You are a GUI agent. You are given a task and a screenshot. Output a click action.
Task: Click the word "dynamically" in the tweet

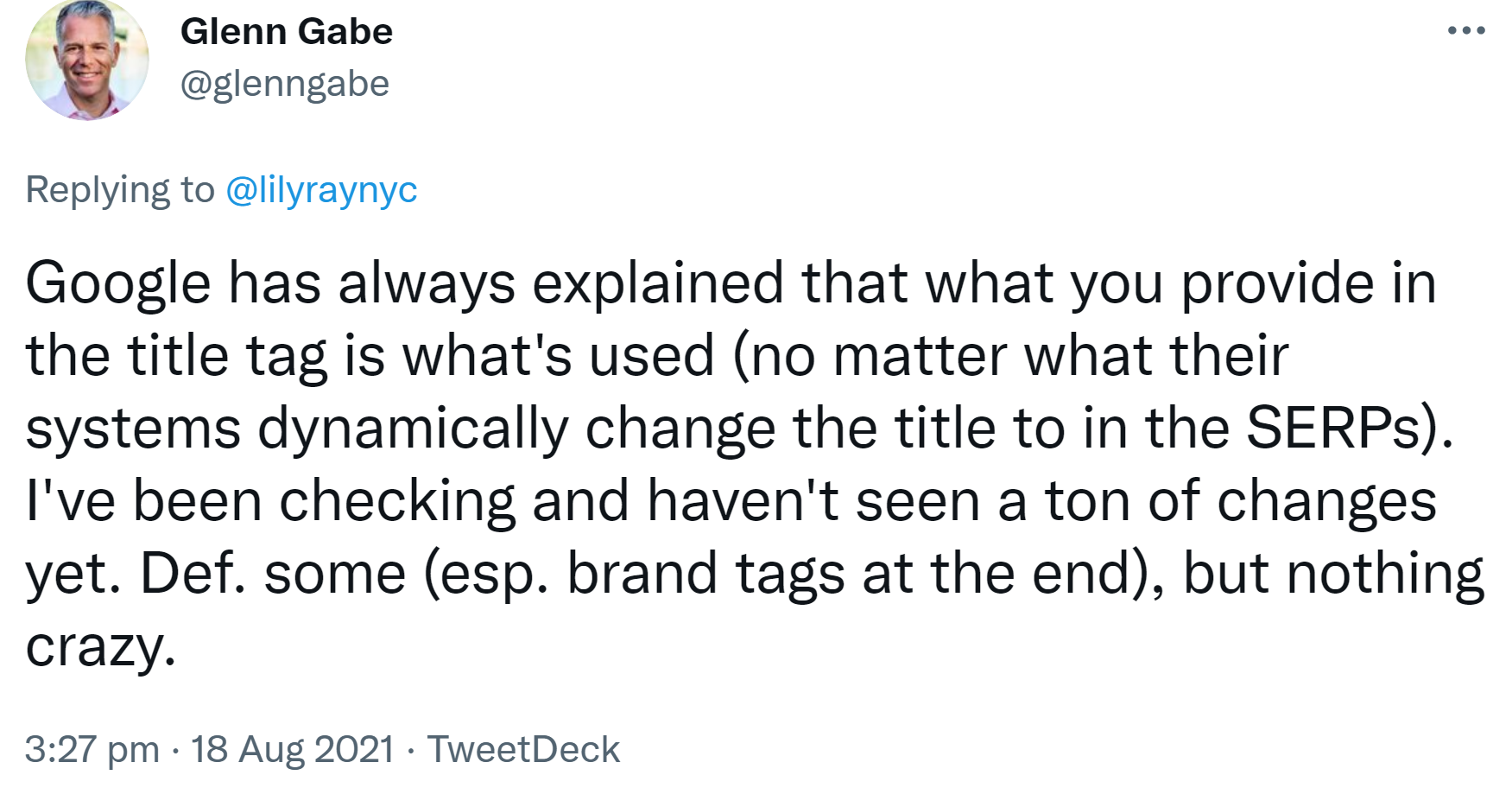(413, 429)
